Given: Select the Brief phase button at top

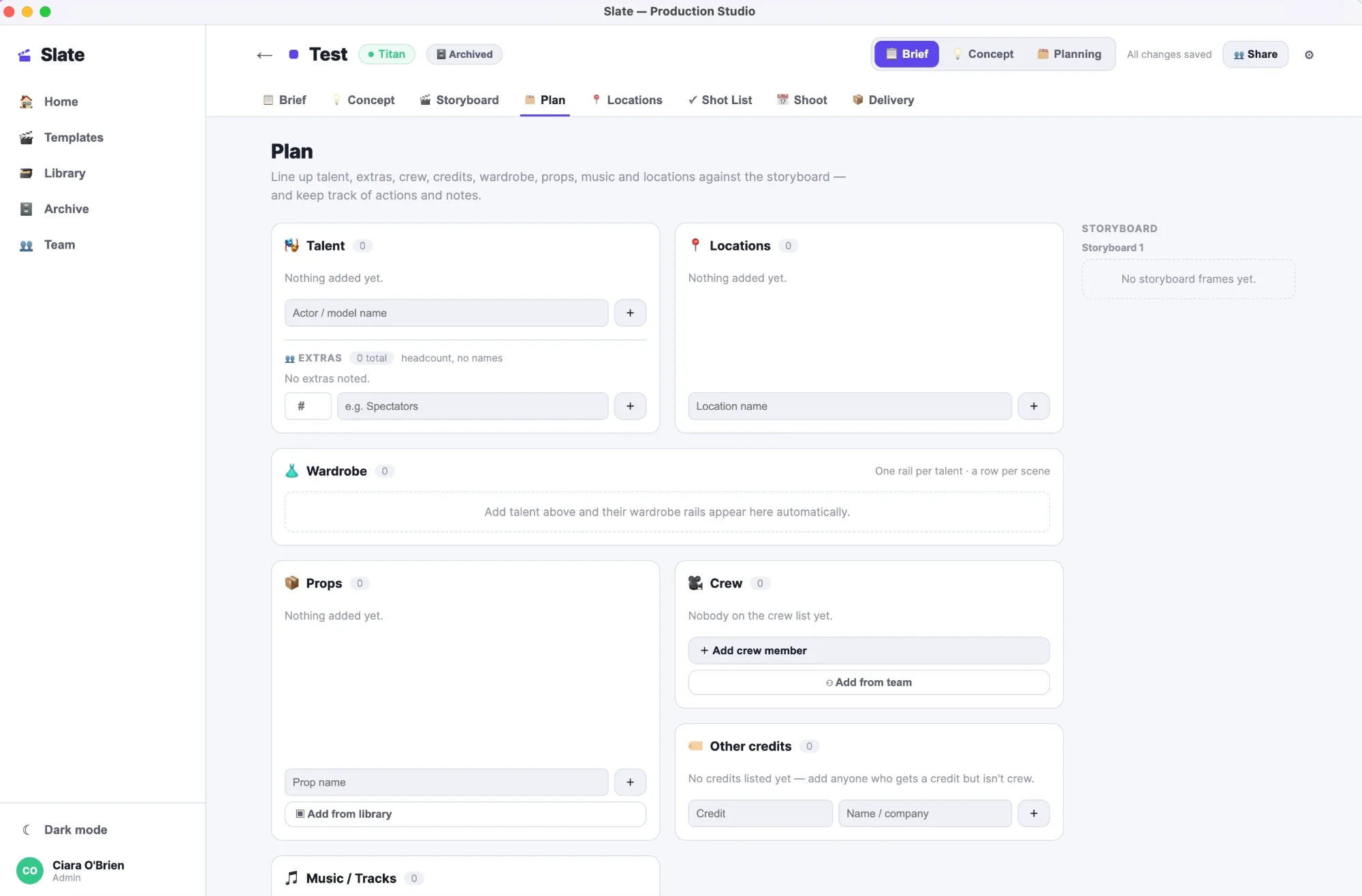Looking at the screenshot, I should click(x=906, y=54).
